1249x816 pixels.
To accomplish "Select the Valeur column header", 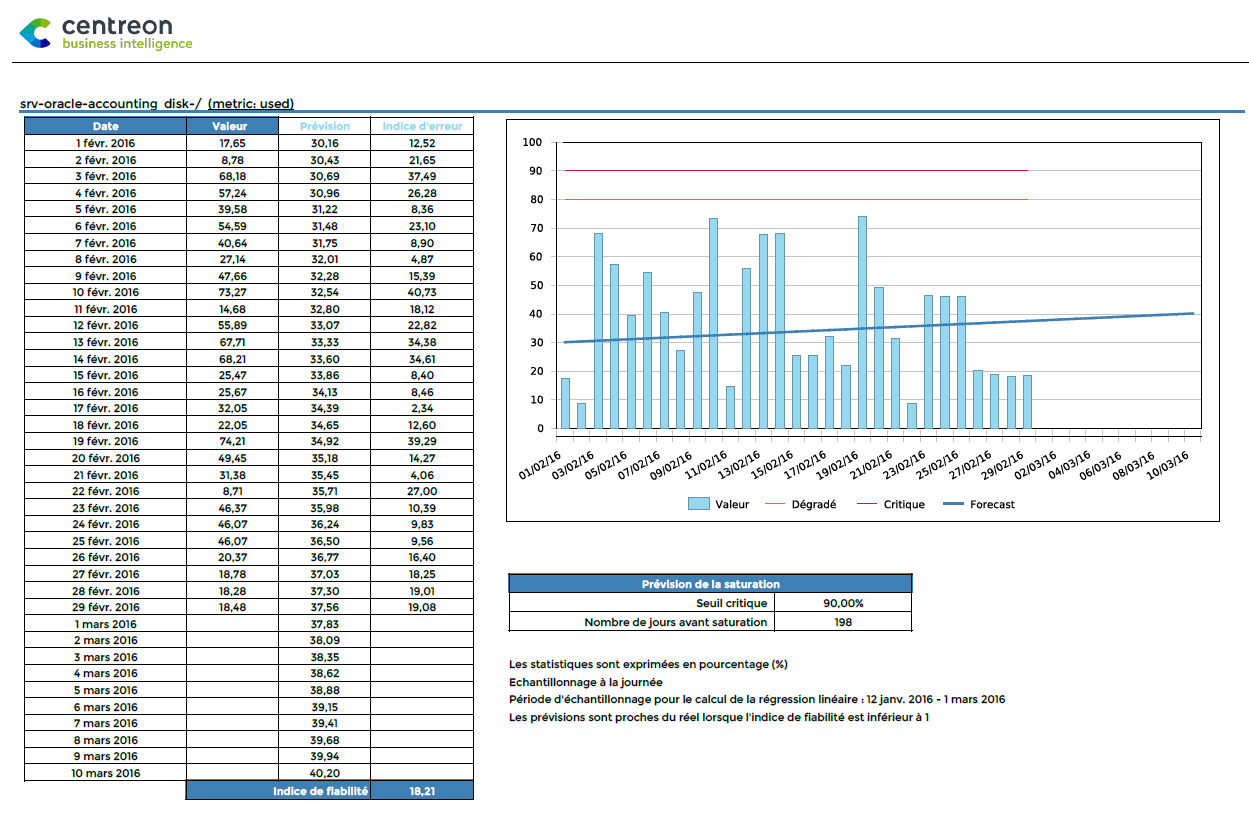I will (x=231, y=126).
